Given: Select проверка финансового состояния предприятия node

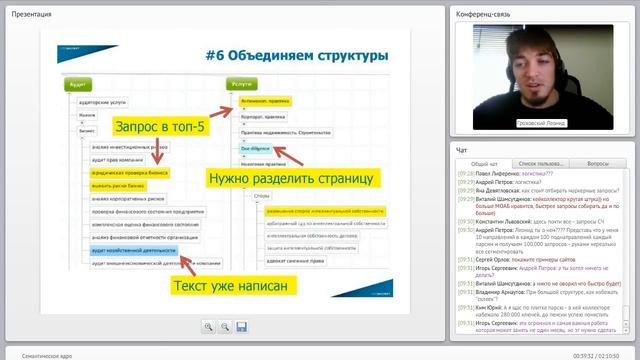Looking at the screenshot, I should (148, 212).
